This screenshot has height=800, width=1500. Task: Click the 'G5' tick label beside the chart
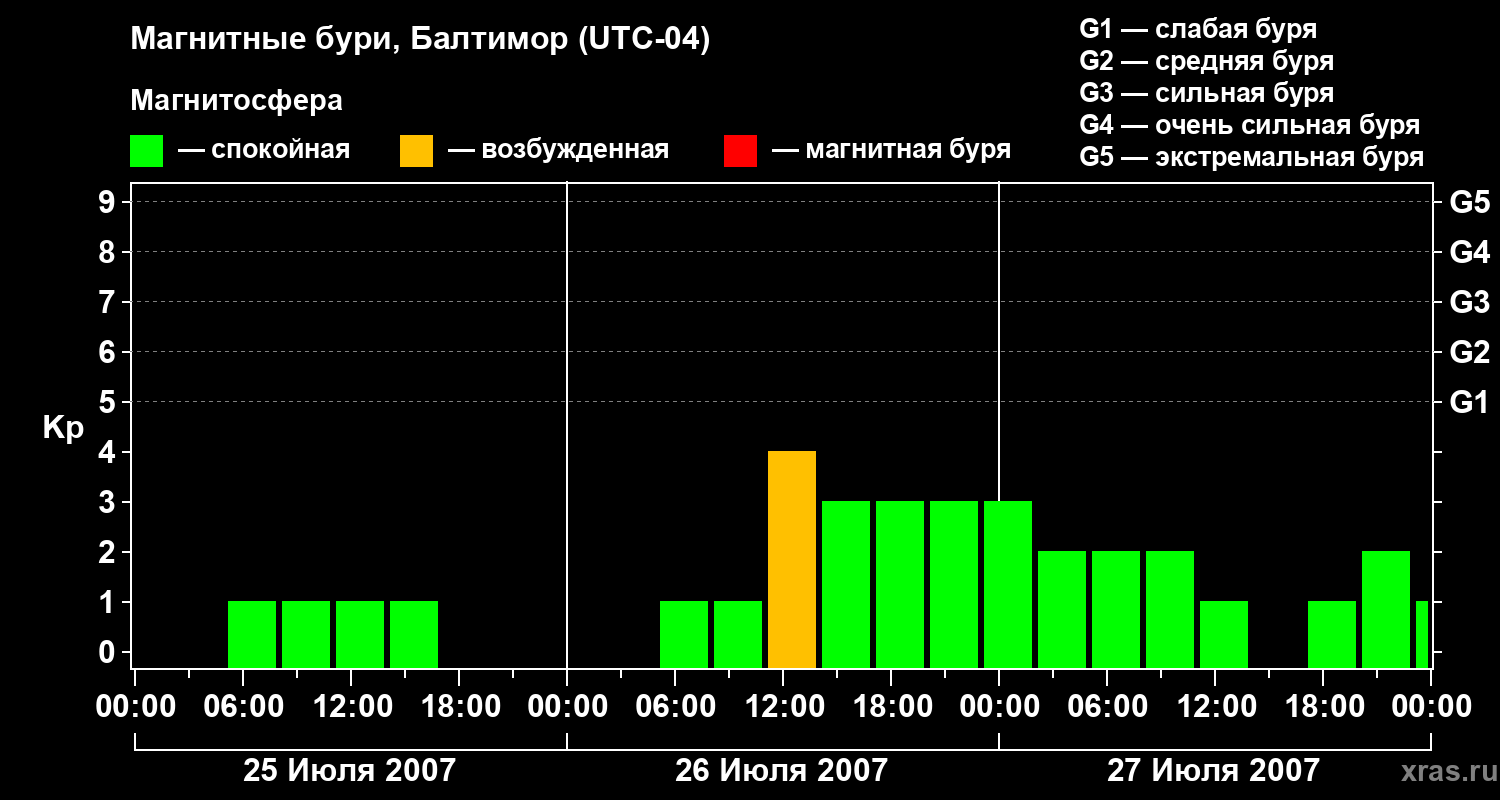[x=1470, y=202]
